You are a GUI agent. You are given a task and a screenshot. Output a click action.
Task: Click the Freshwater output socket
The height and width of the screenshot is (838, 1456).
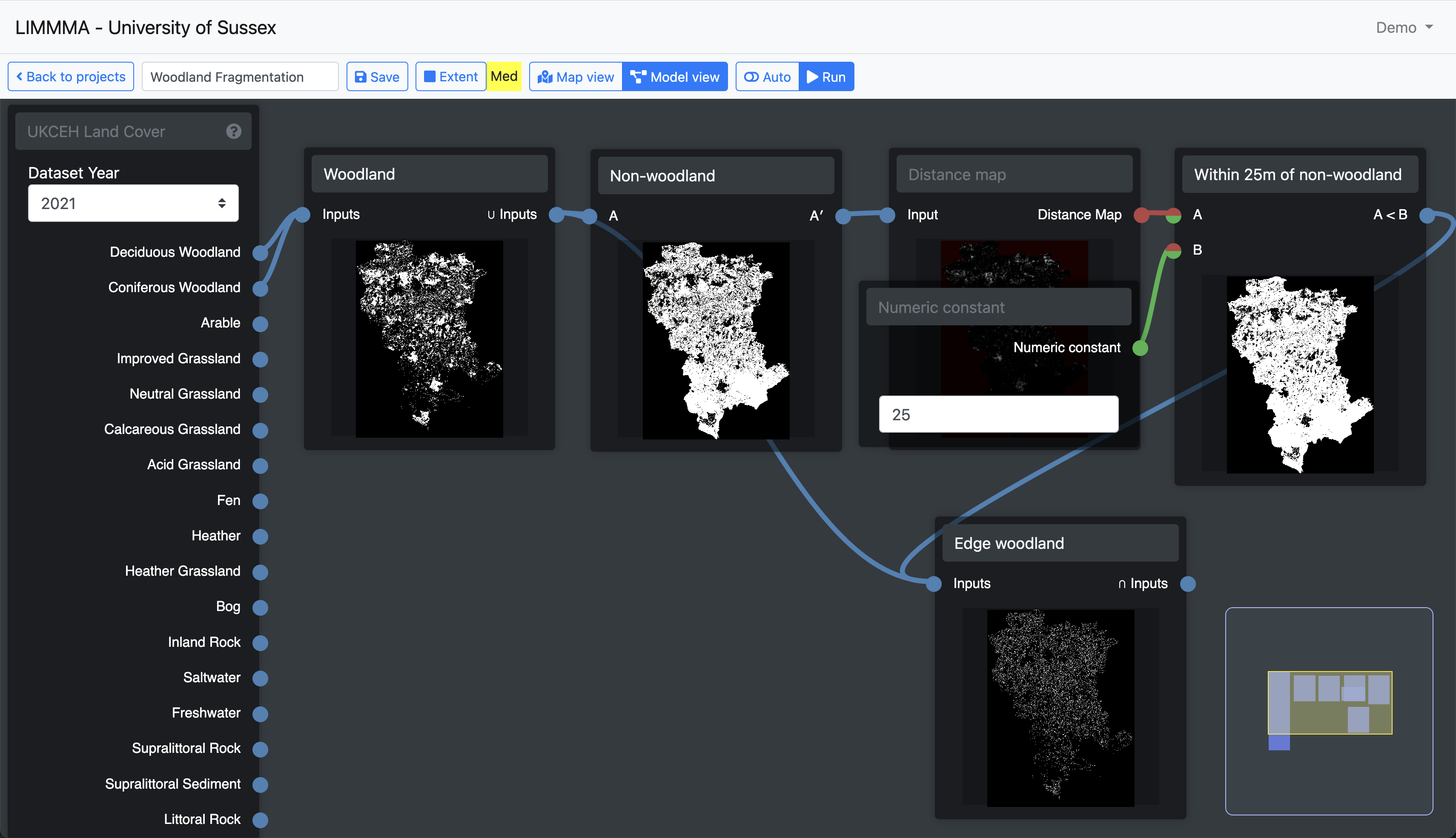point(261,714)
